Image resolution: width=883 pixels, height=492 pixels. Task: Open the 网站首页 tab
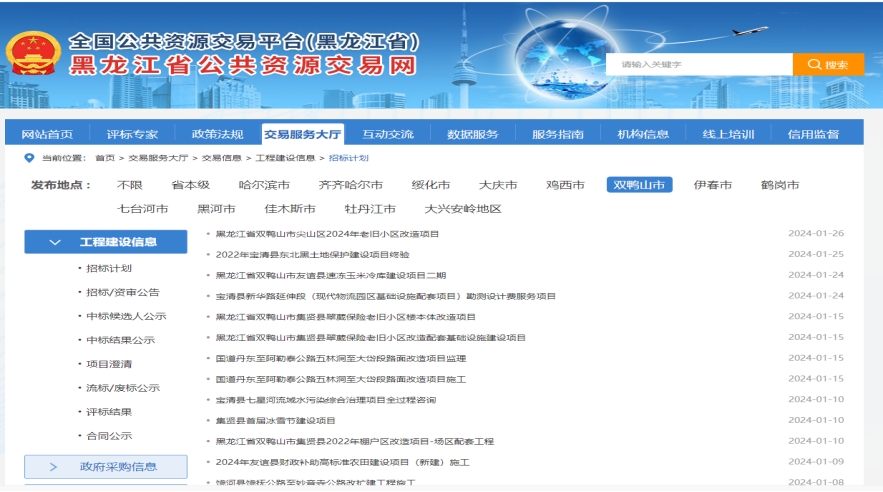click(x=47, y=135)
